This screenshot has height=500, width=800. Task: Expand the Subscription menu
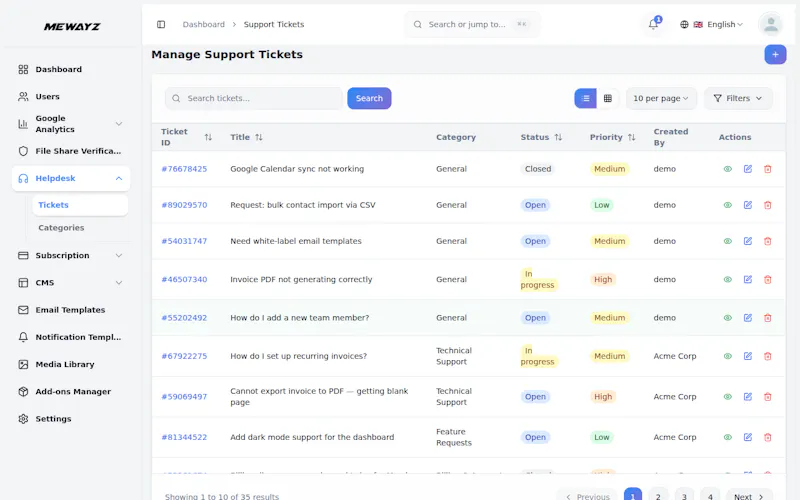point(71,256)
